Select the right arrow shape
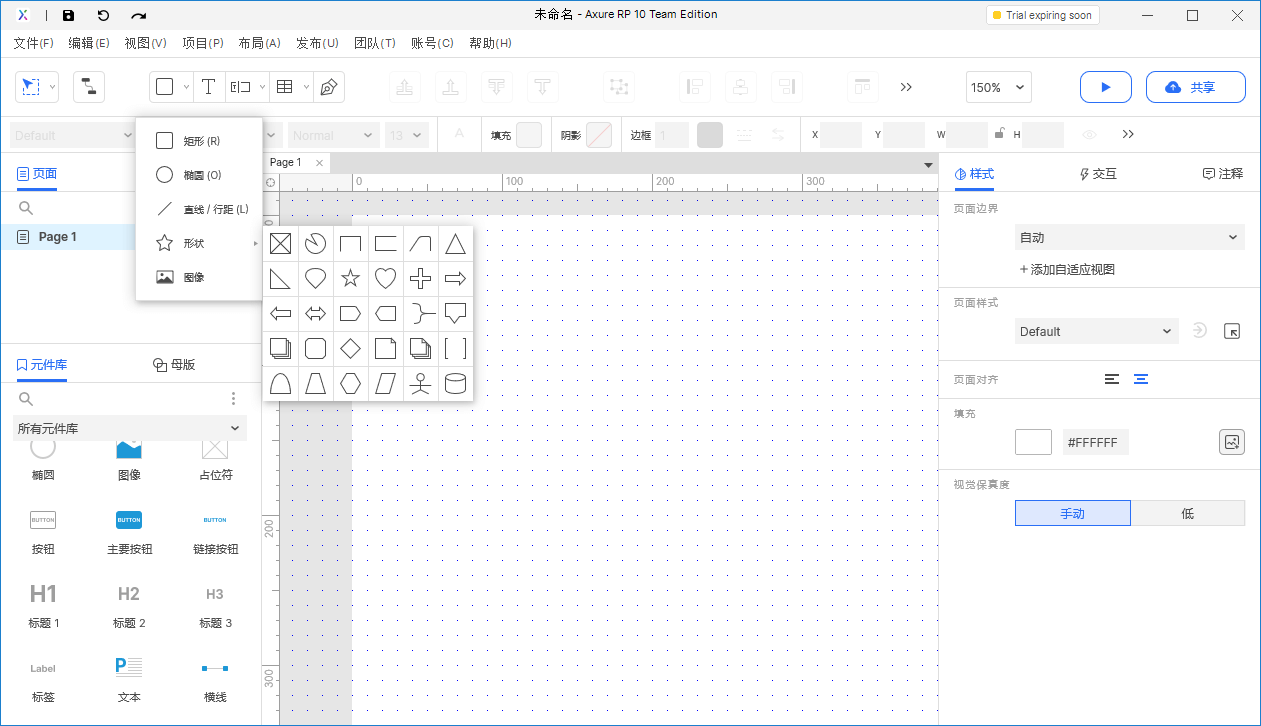Screen dimensions: 1261x726 coord(455,278)
